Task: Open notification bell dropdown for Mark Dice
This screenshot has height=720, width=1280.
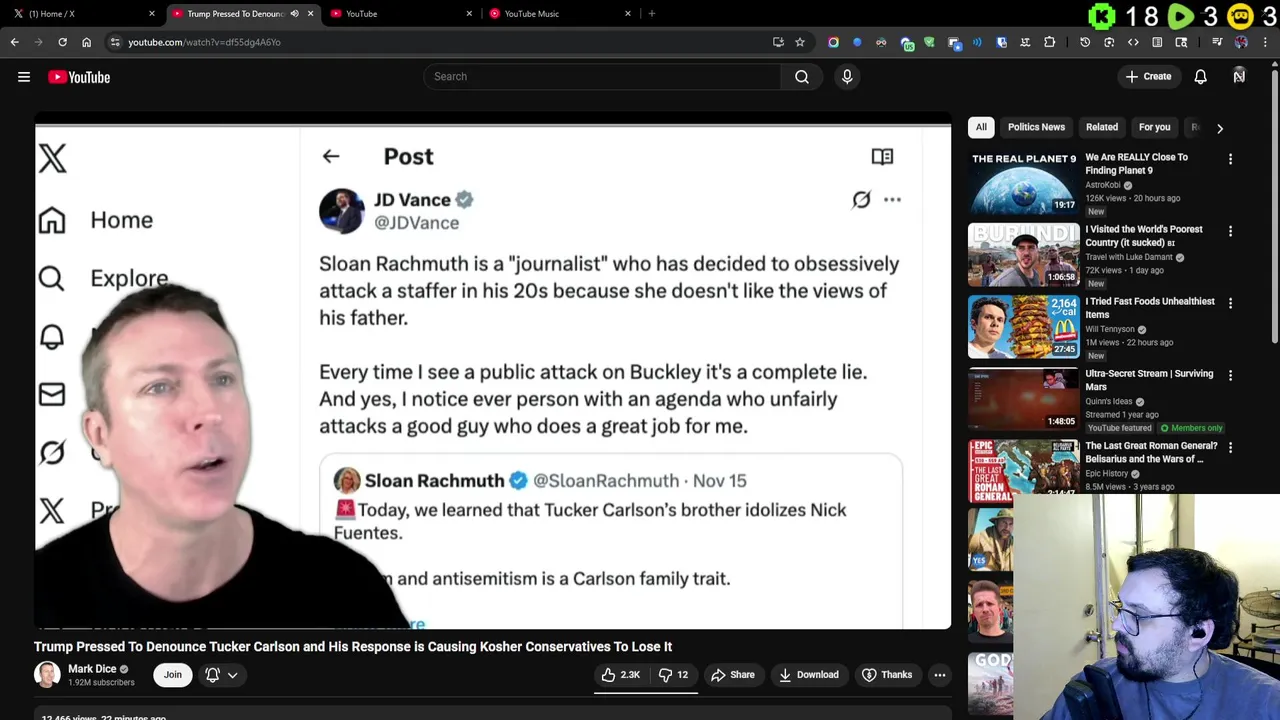Action: coord(221,675)
